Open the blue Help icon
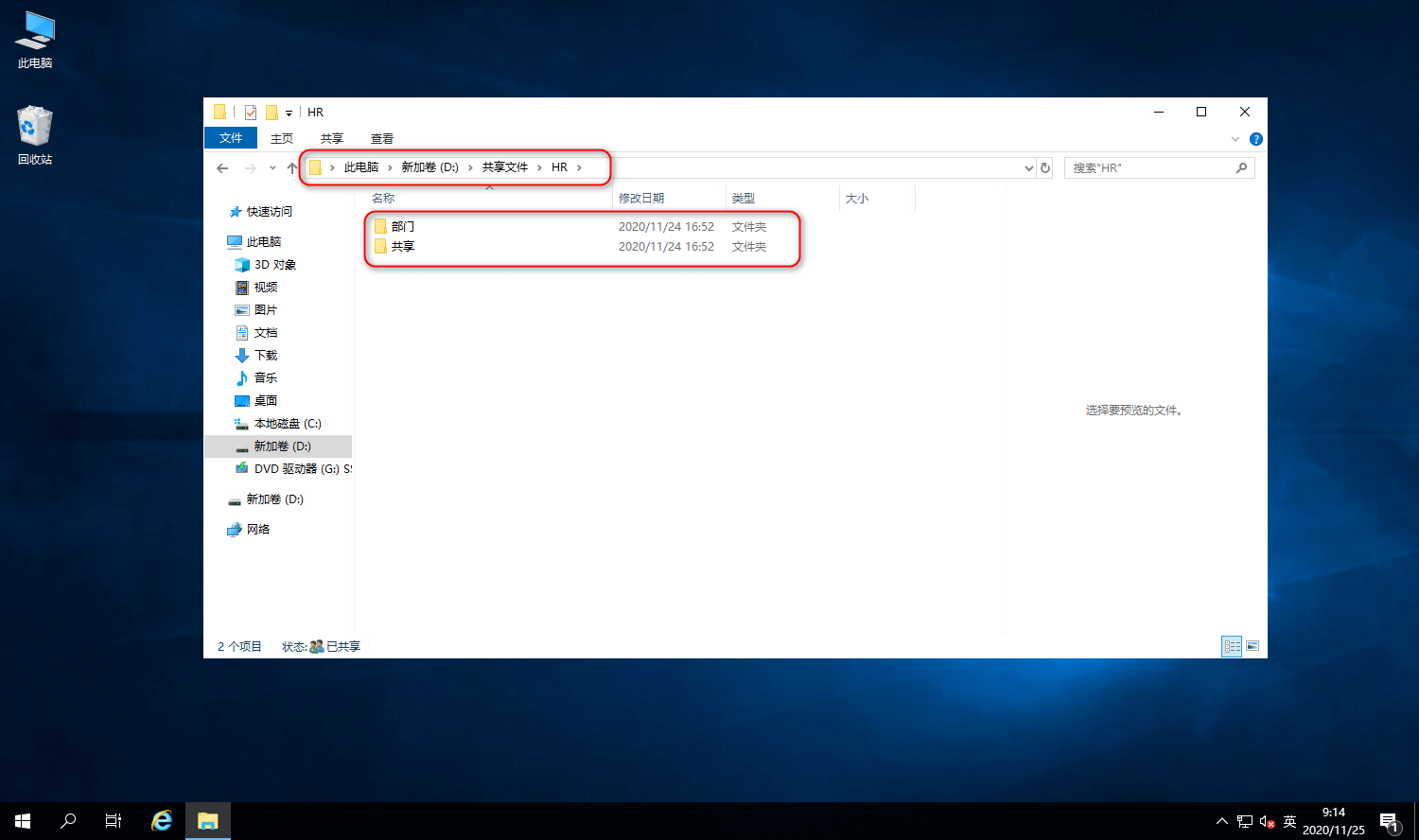The height and width of the screenshot is (840, 1419). pyautogui.click(x=1256, y=139)
